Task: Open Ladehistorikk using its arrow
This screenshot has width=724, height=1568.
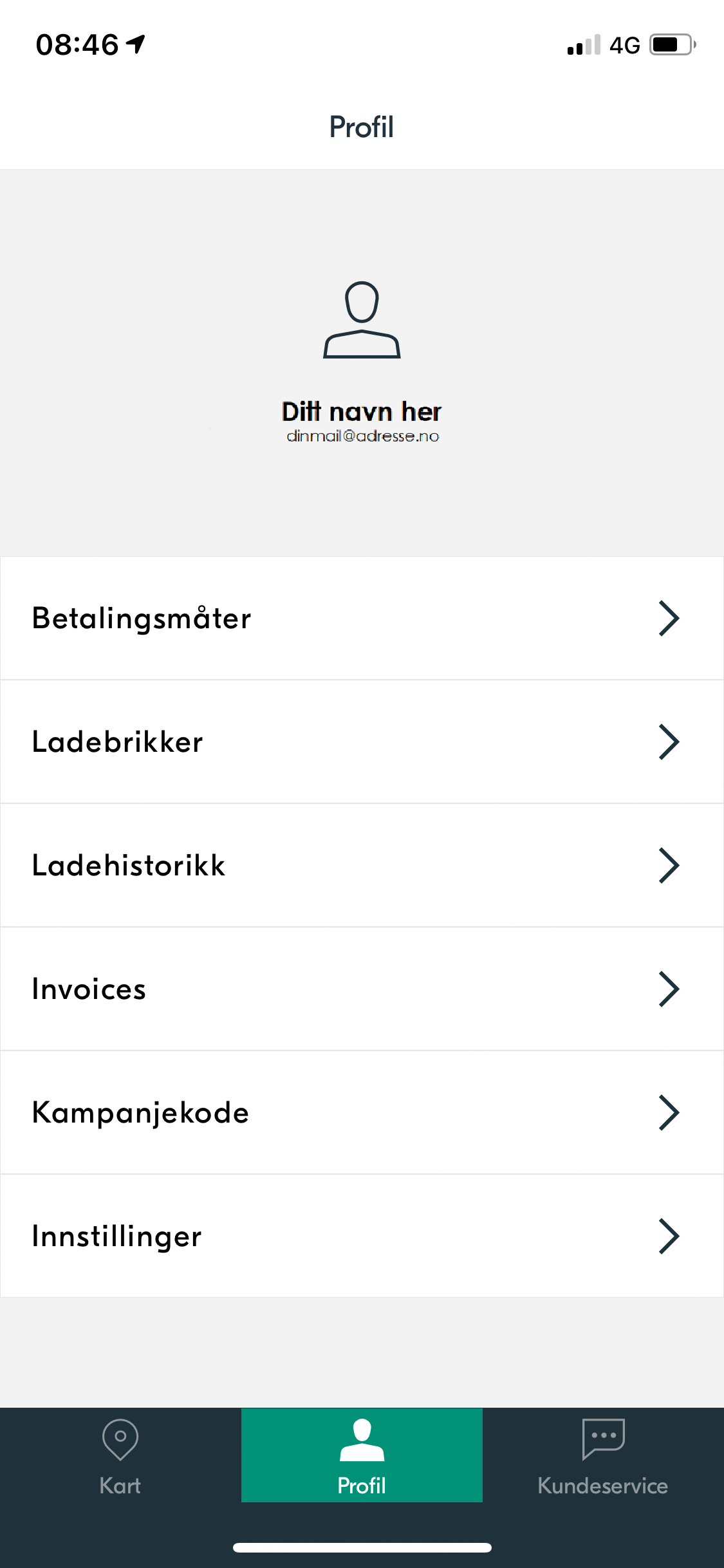Action: click(x=669, y=866)
